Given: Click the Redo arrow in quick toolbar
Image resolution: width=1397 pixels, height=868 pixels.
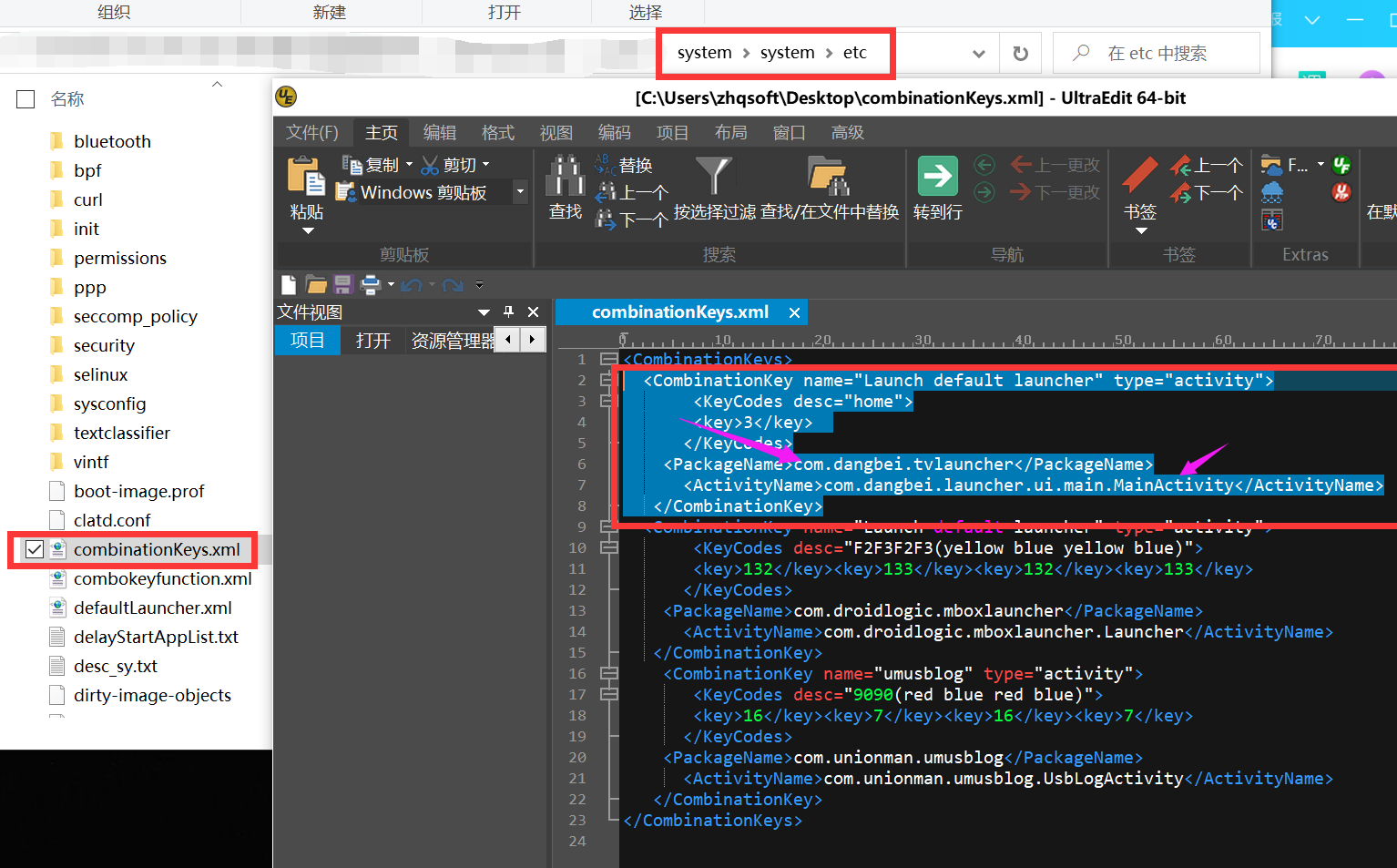Looking at the screenshot, I should click(x=453, y=285).
